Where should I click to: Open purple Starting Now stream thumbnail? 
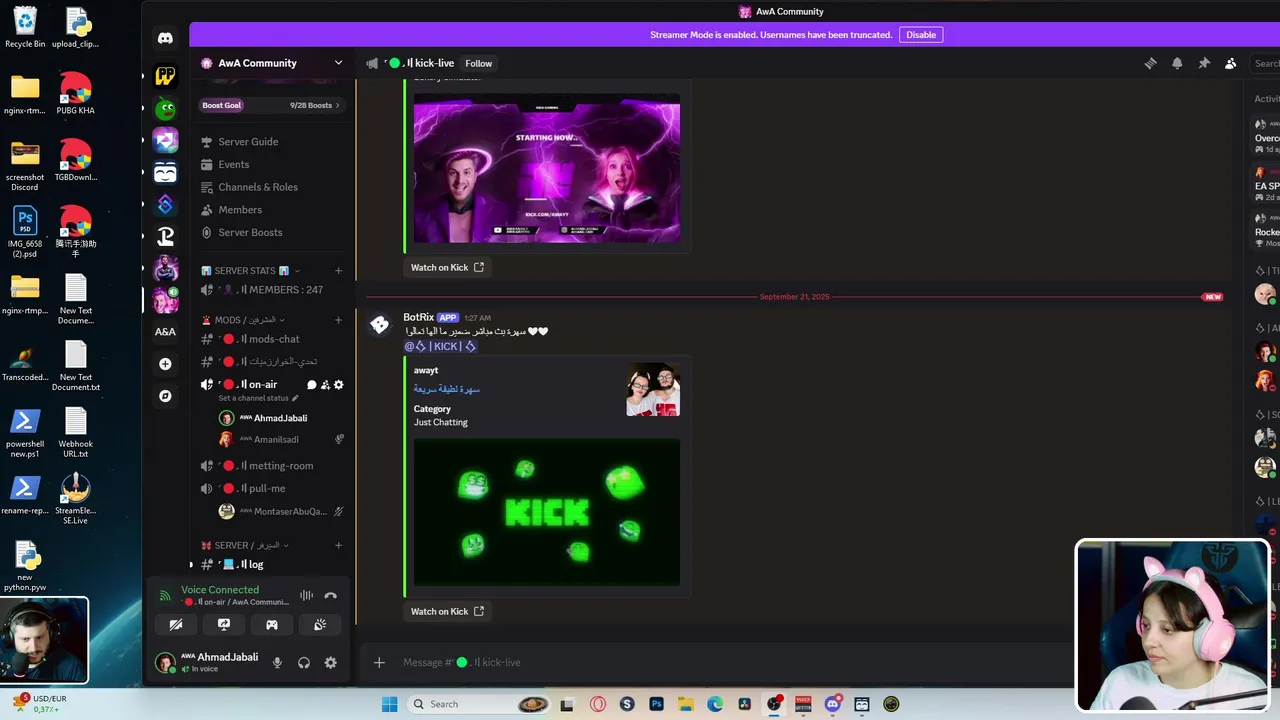coord(547,169)
